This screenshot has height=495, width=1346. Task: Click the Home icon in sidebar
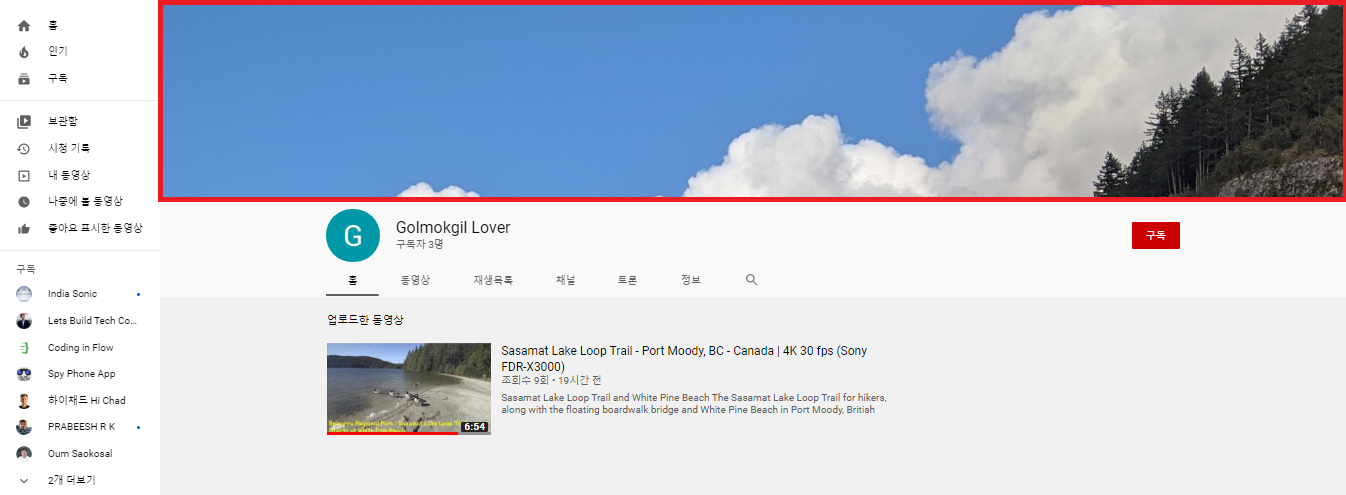tap(24, 26)
